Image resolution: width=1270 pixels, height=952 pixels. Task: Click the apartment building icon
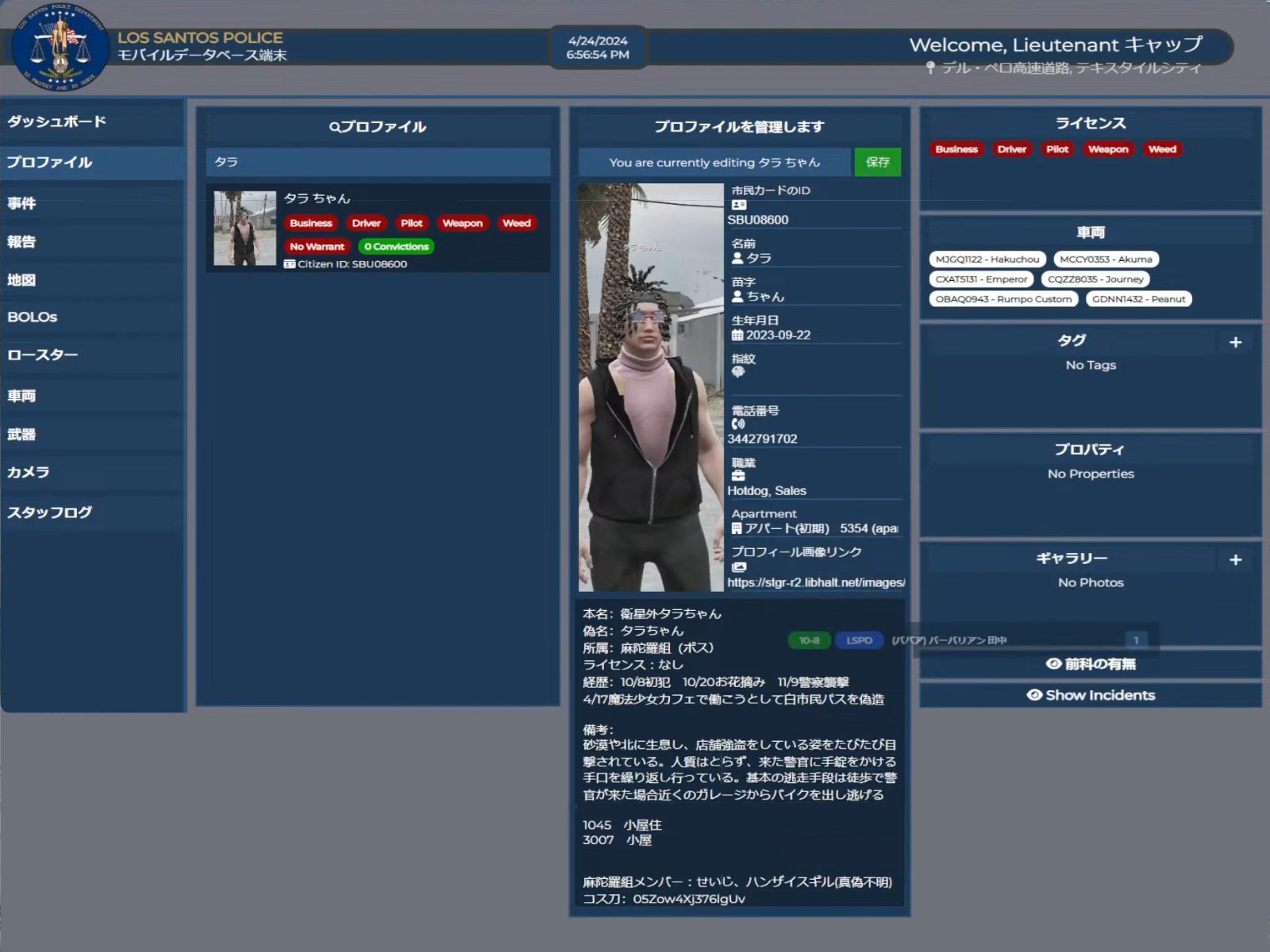tap(737, 528)
